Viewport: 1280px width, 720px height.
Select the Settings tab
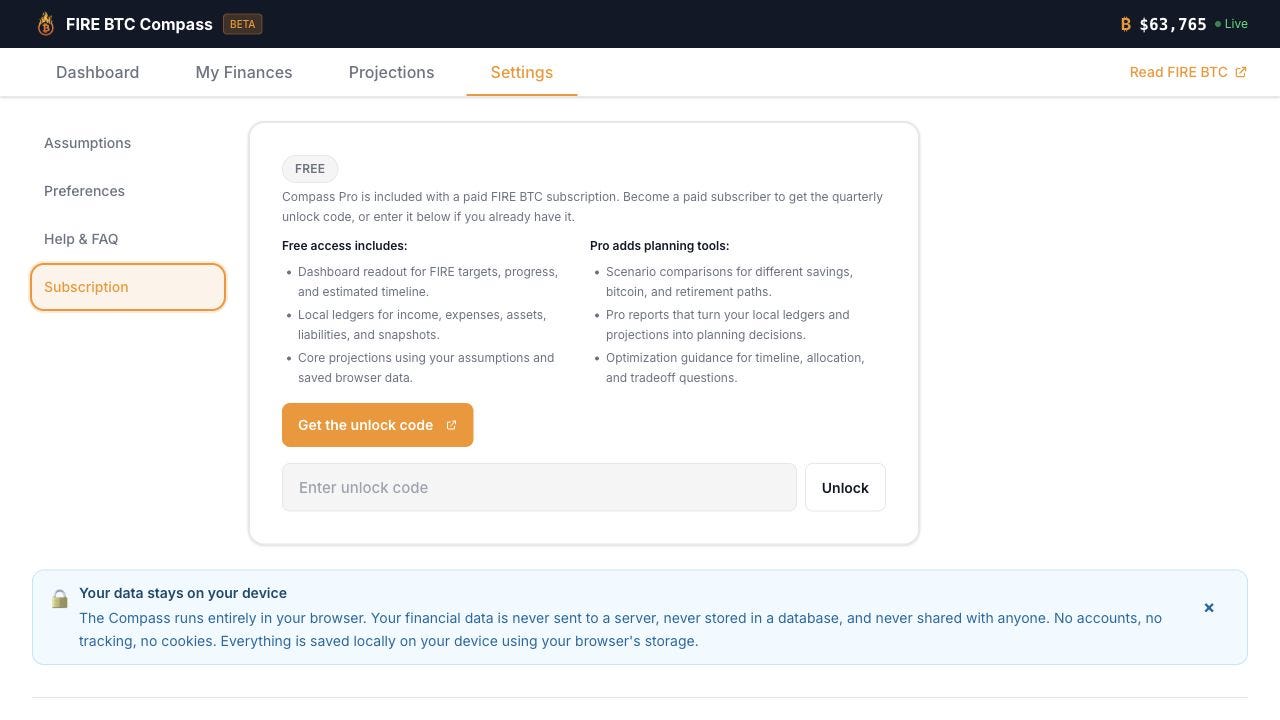click(x=522, y=72)
